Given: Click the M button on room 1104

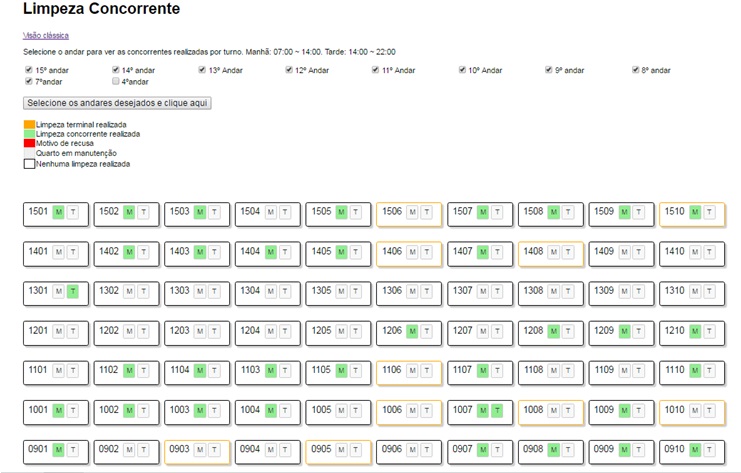Looking at the screenshot, I should (199, 370).
